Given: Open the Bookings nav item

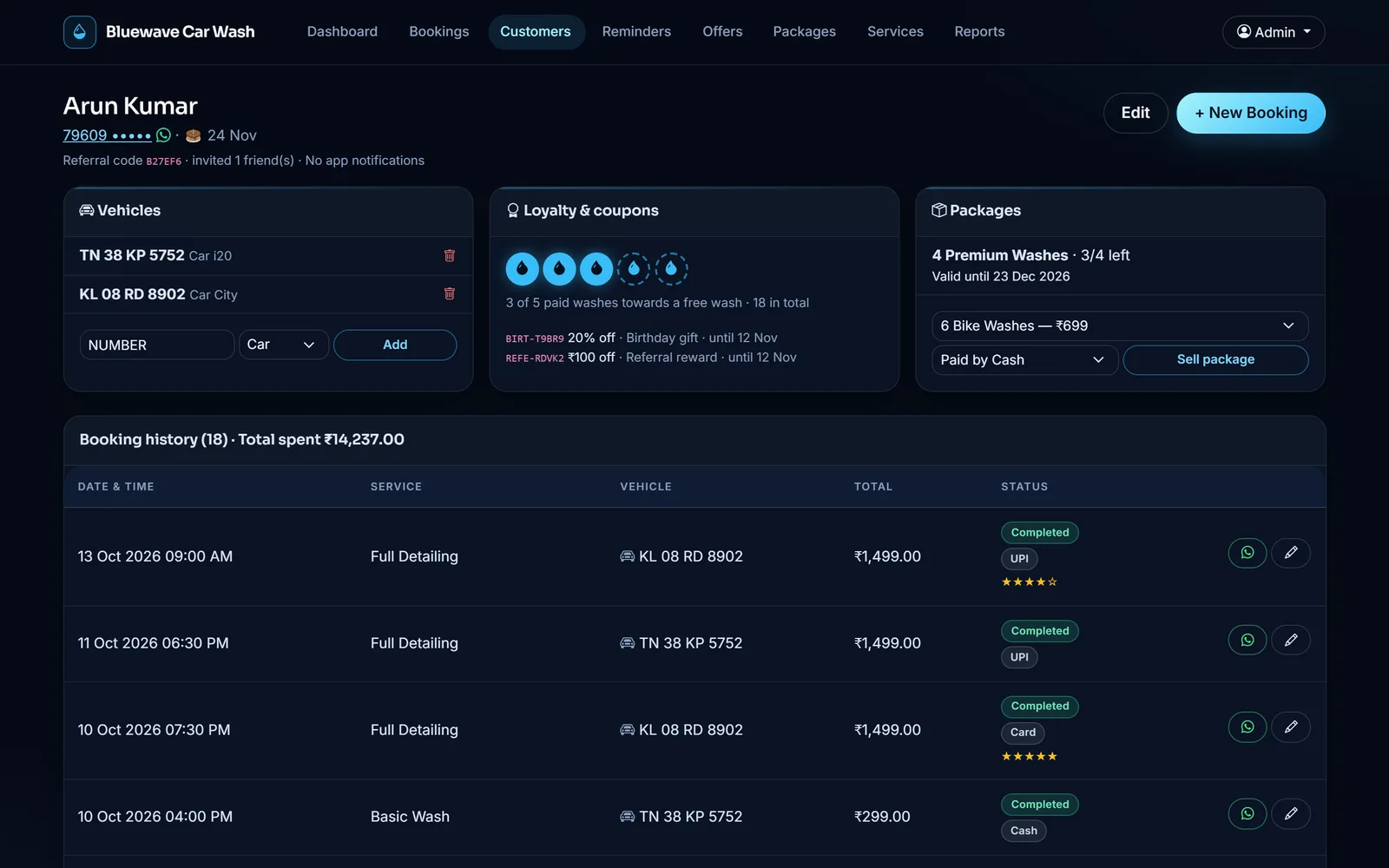Looking at the screenshot, I should pyautogui.click(x=439, y=32).
